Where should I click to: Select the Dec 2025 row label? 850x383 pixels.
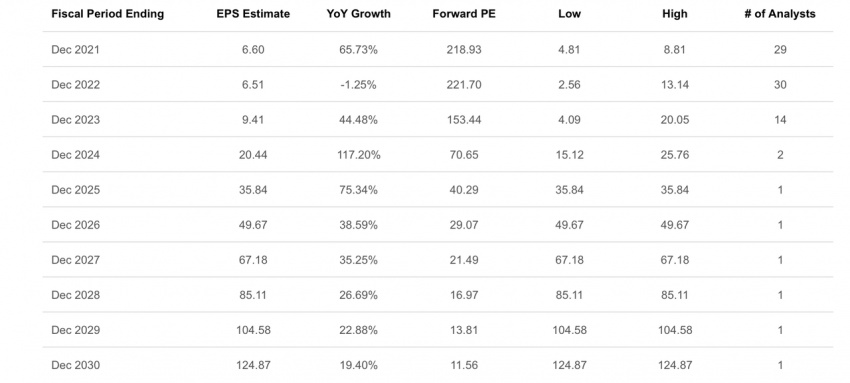pyautogui.click(x=76, y=190)
